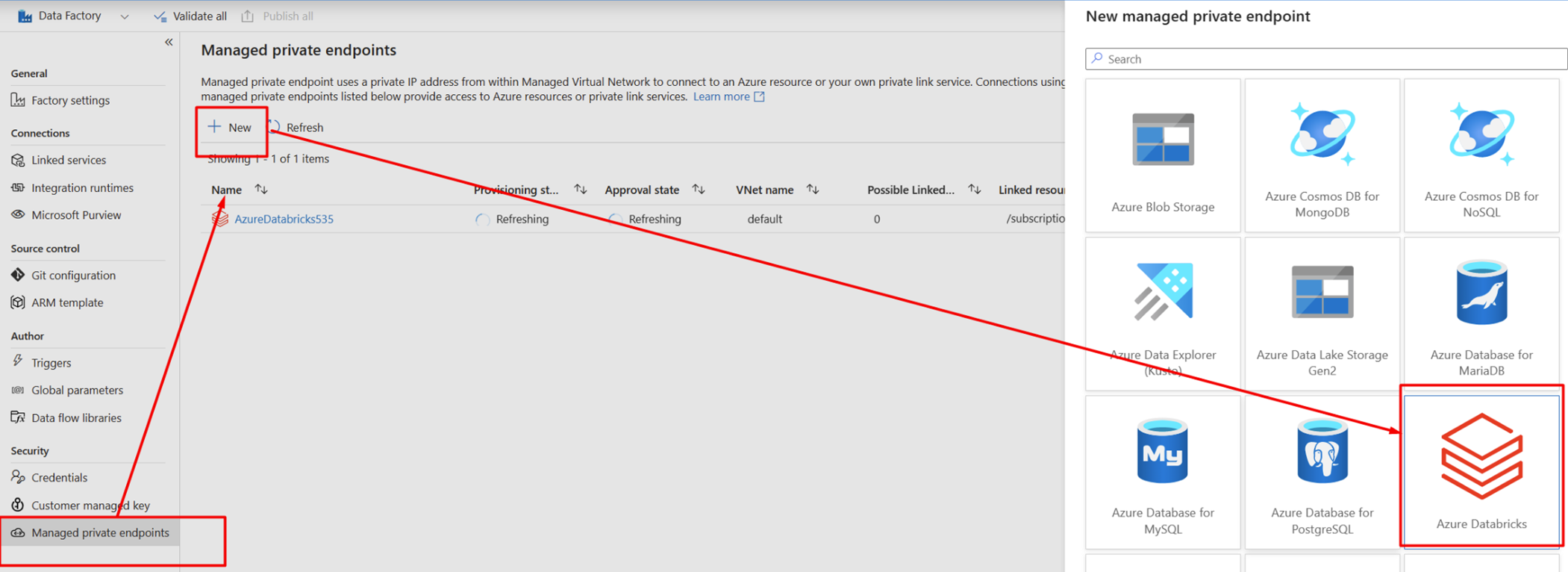
Task: Click Publish all button
Action: [278, 16]
